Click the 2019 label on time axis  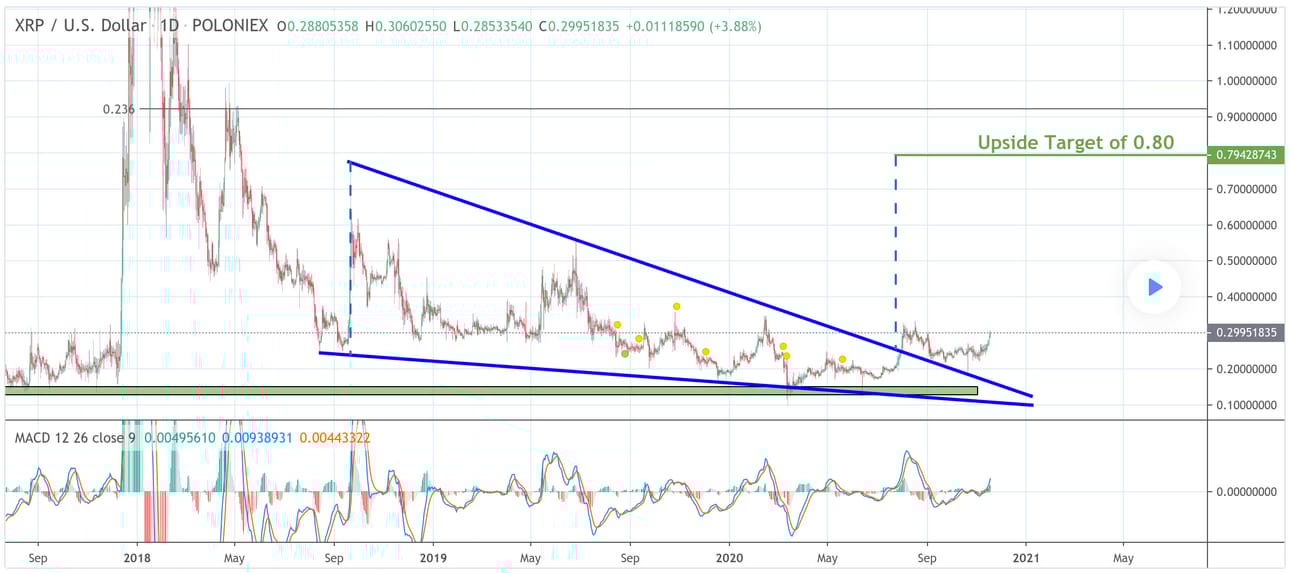click(x=432, y=557)
